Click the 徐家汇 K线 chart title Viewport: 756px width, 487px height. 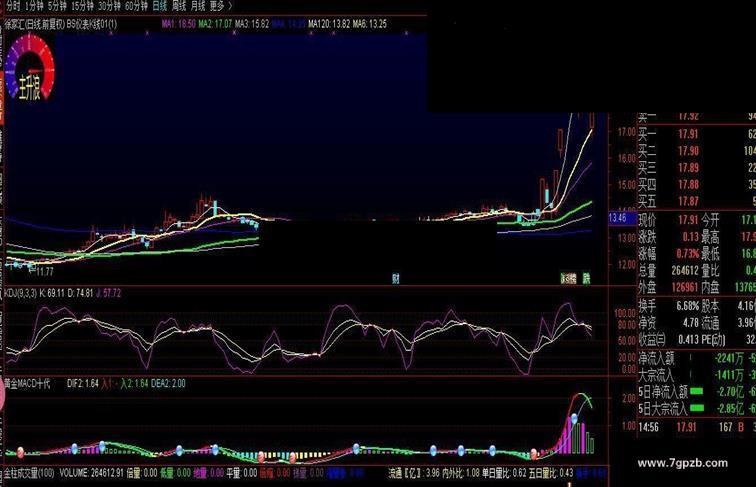[x=61, y=24]
